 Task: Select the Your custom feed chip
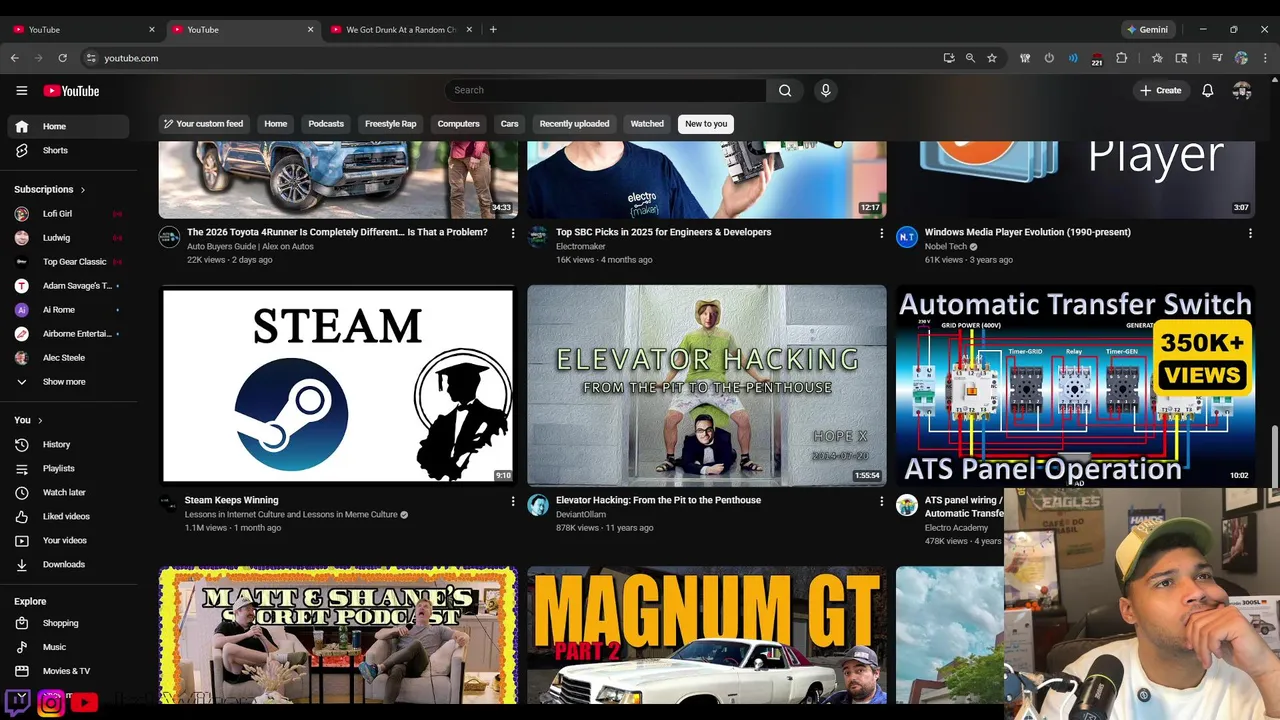(204, 124)
